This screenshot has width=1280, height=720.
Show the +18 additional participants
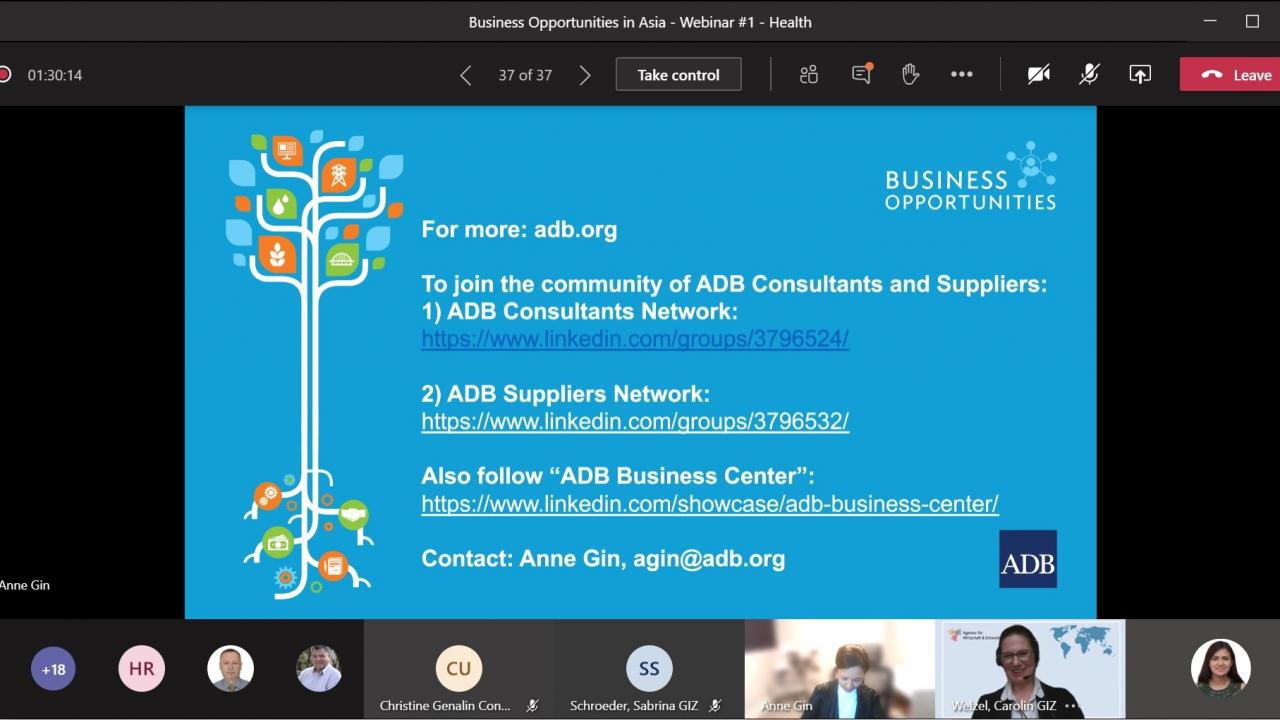53,669
